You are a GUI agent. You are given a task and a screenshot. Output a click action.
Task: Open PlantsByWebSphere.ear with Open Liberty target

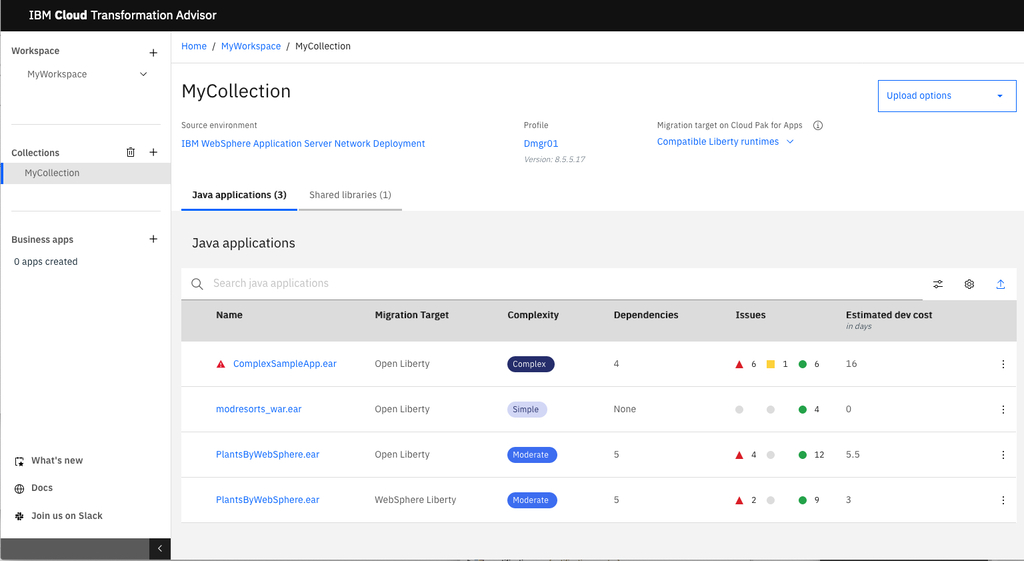pyautogui.click(x=268, y=455)
